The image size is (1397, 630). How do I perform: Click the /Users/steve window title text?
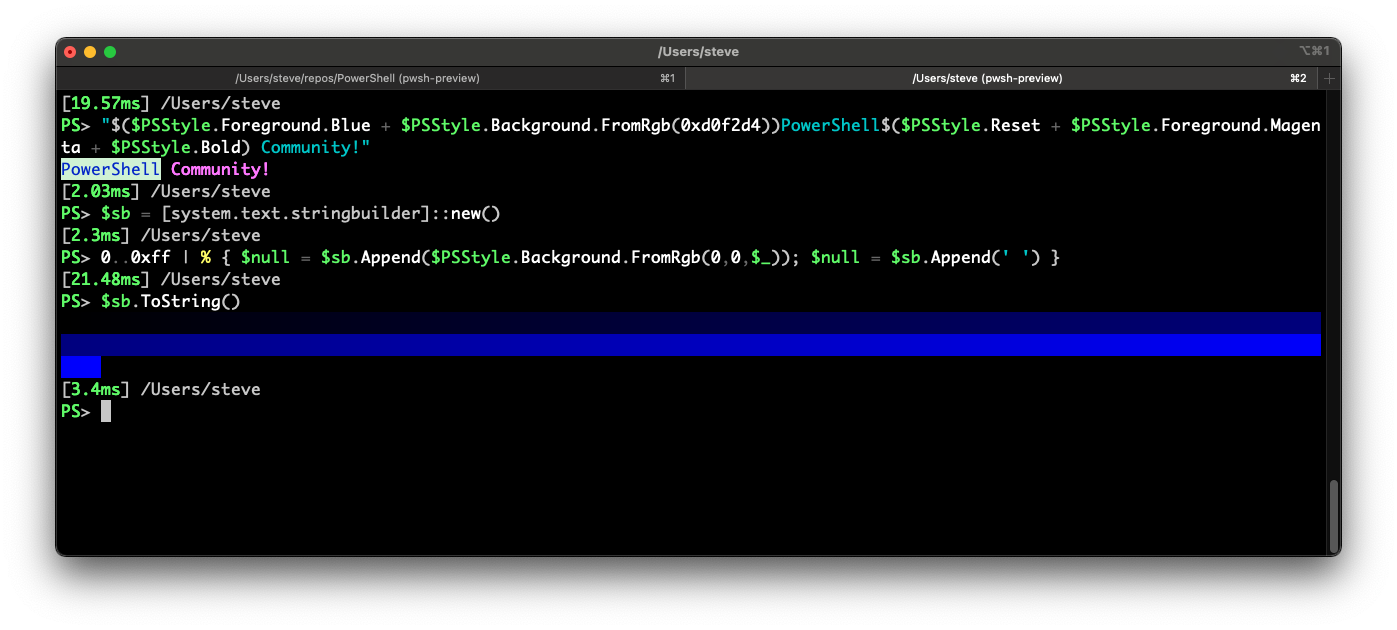coord(698,52)
